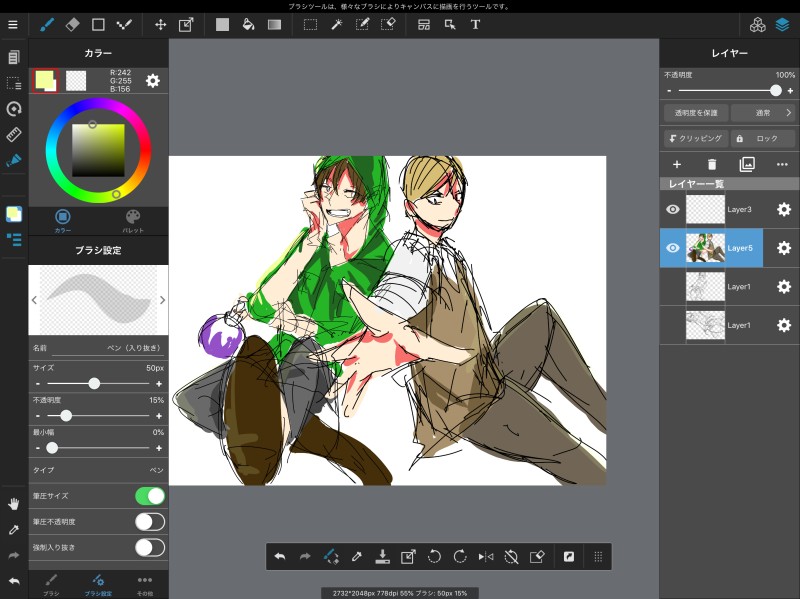Click the 透明度を保護 button
The image size is (800, 599).
coord(696,113)
